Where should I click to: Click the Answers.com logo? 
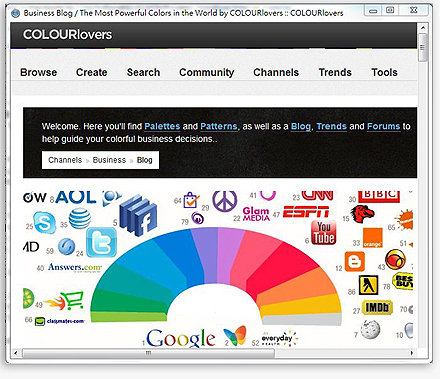point(75,267)
